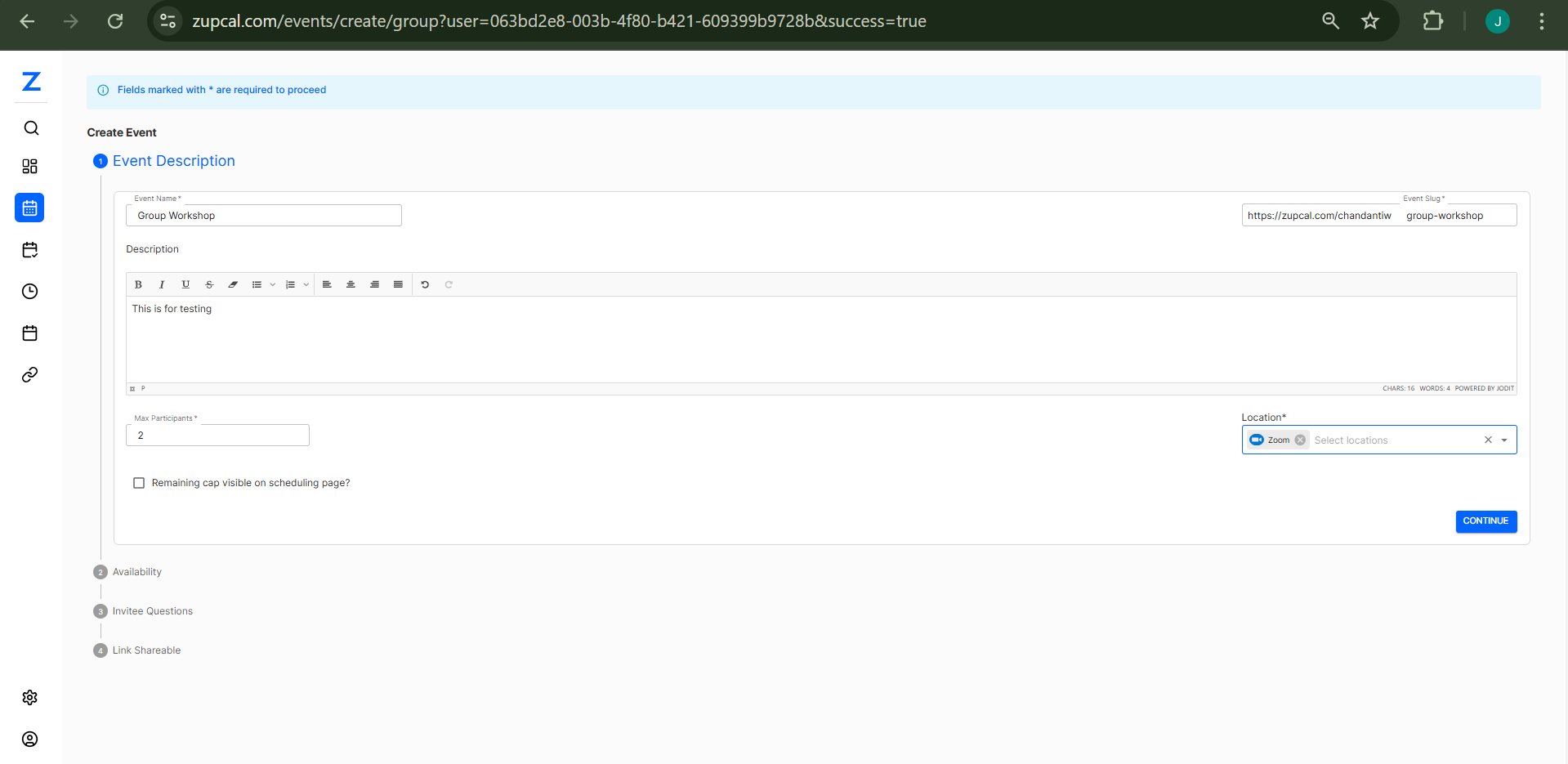
Task: Open the dashboard grid icon in sidebar
Action: click(x=30, y=167)
